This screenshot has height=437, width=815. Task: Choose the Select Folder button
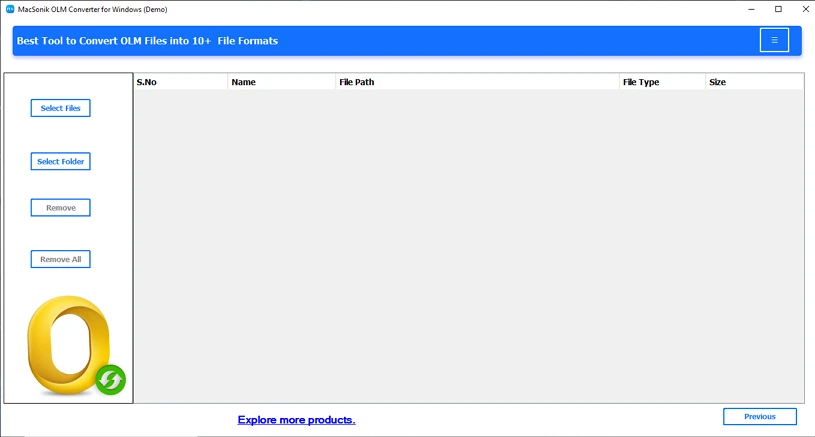coord(61,161)
